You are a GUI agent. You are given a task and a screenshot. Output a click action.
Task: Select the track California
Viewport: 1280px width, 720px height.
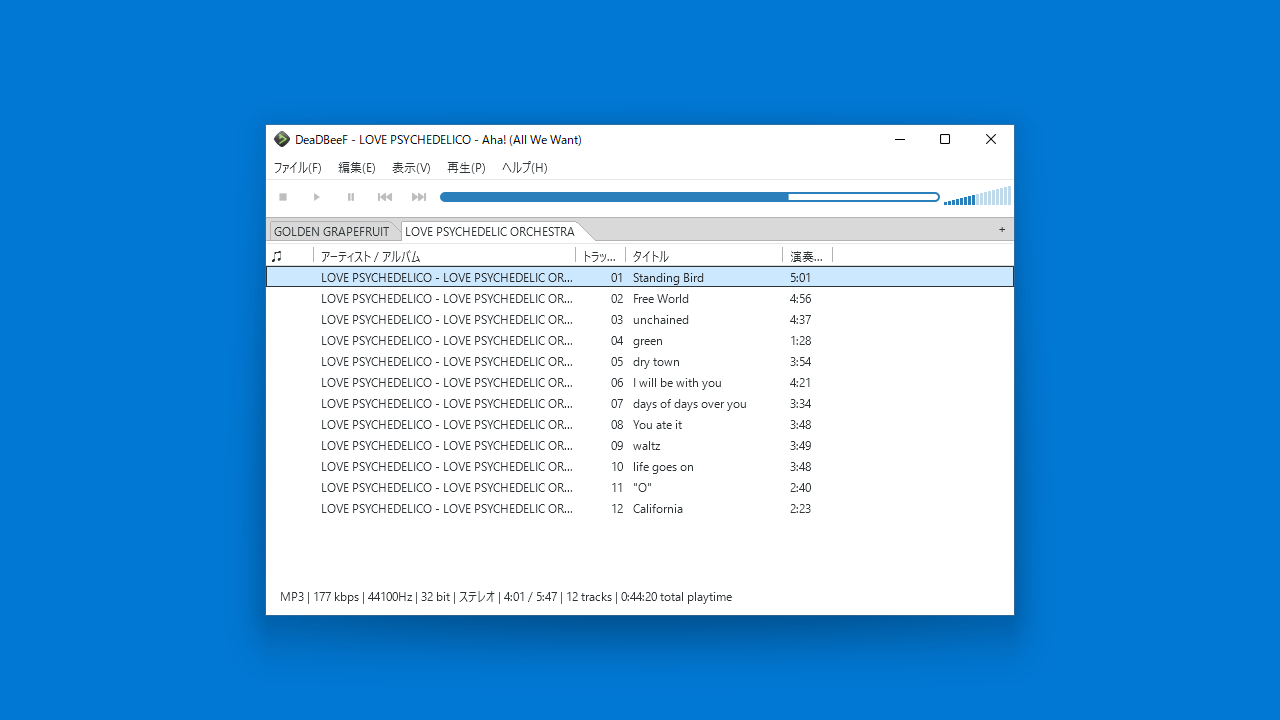(640, 508)
